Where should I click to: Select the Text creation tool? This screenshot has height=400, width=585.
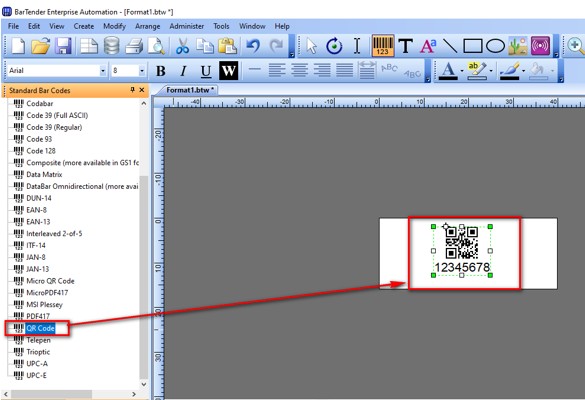pyautogui.click(x=406, y=46)
